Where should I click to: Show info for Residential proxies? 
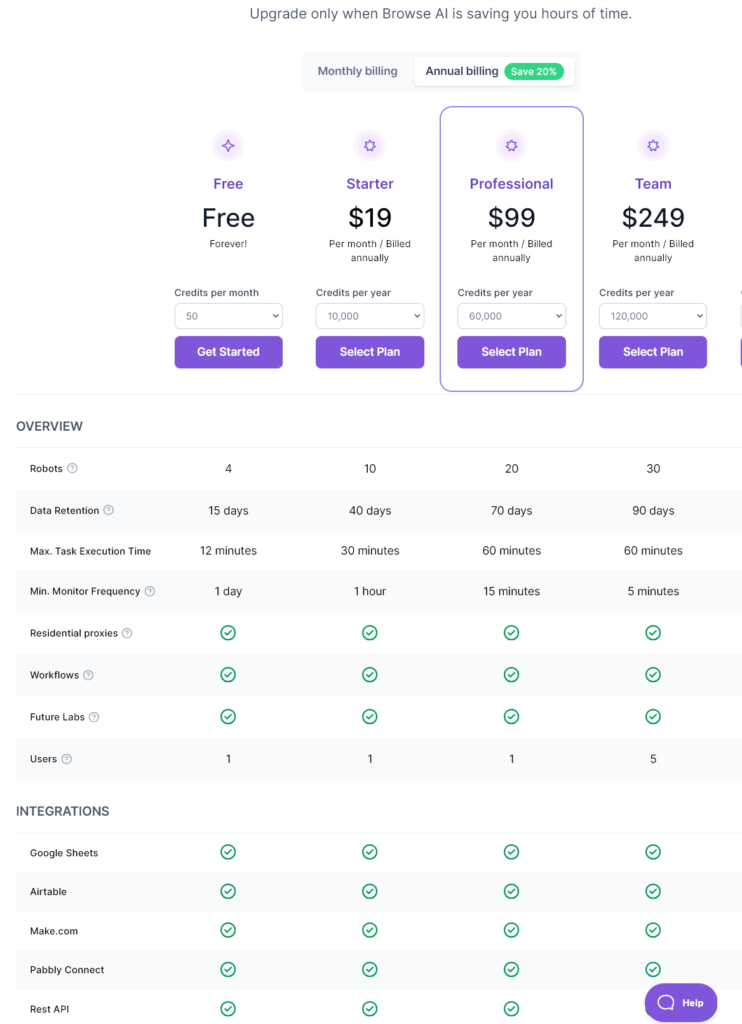tap(127, 633)
